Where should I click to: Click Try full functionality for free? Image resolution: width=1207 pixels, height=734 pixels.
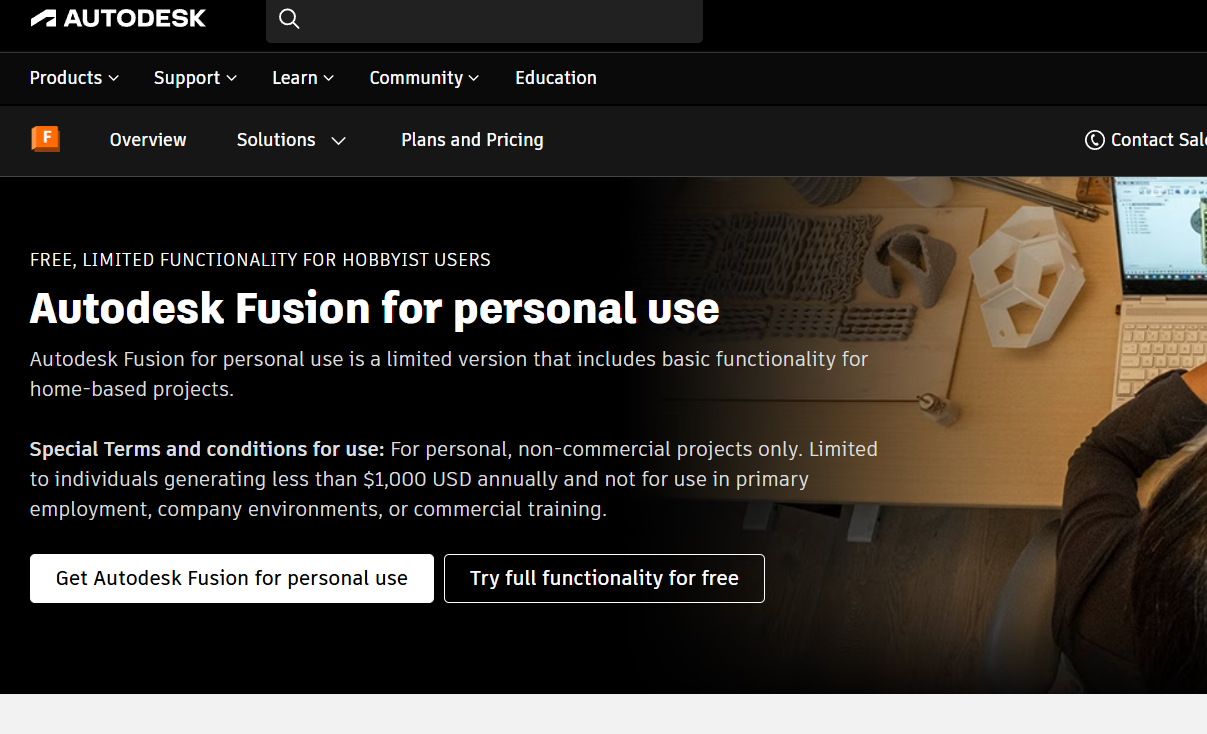(604, 578)
